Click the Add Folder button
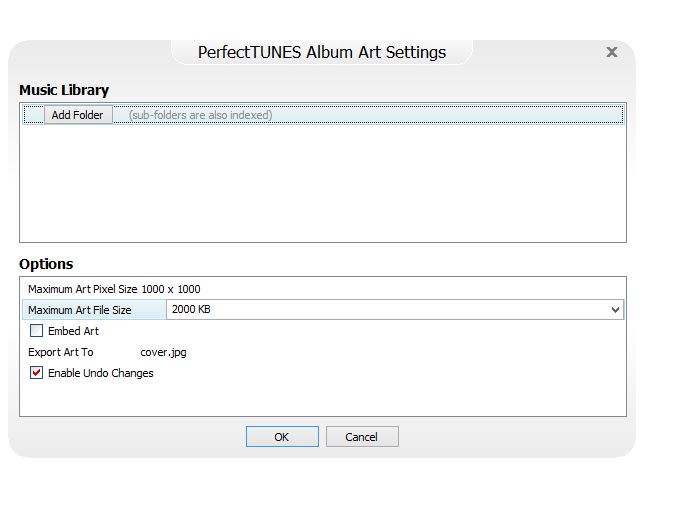Image resolution: width=673 pixels, height=508 pixels. [x=77, y=115]
